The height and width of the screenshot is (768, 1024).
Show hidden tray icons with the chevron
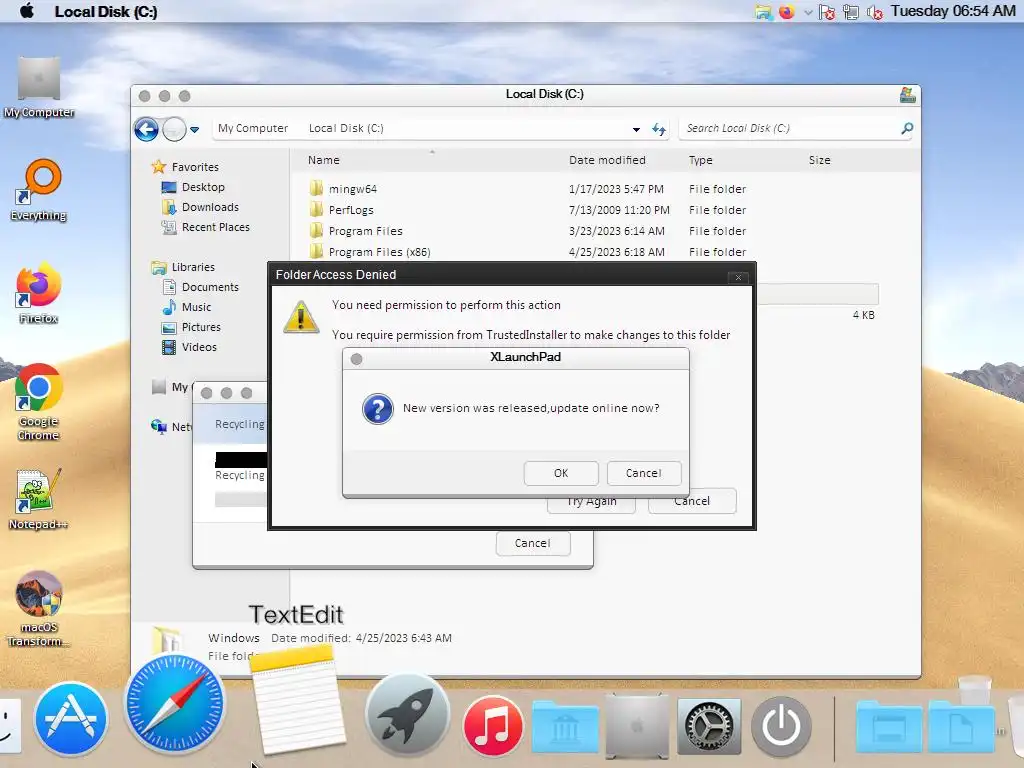808,12
